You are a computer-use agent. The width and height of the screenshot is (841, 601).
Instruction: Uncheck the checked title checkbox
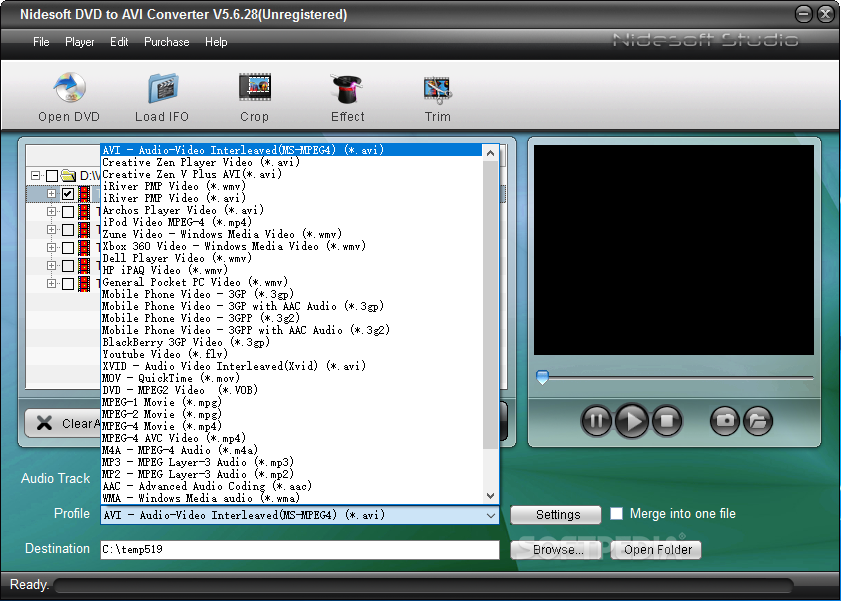pos(68,194)
